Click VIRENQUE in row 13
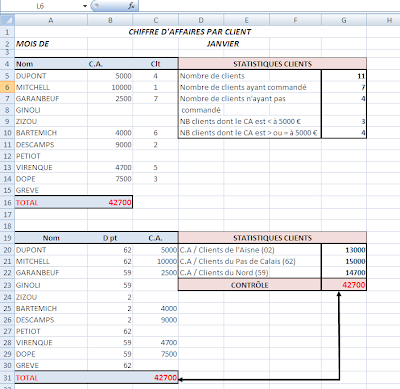 [x=34, y=167]
